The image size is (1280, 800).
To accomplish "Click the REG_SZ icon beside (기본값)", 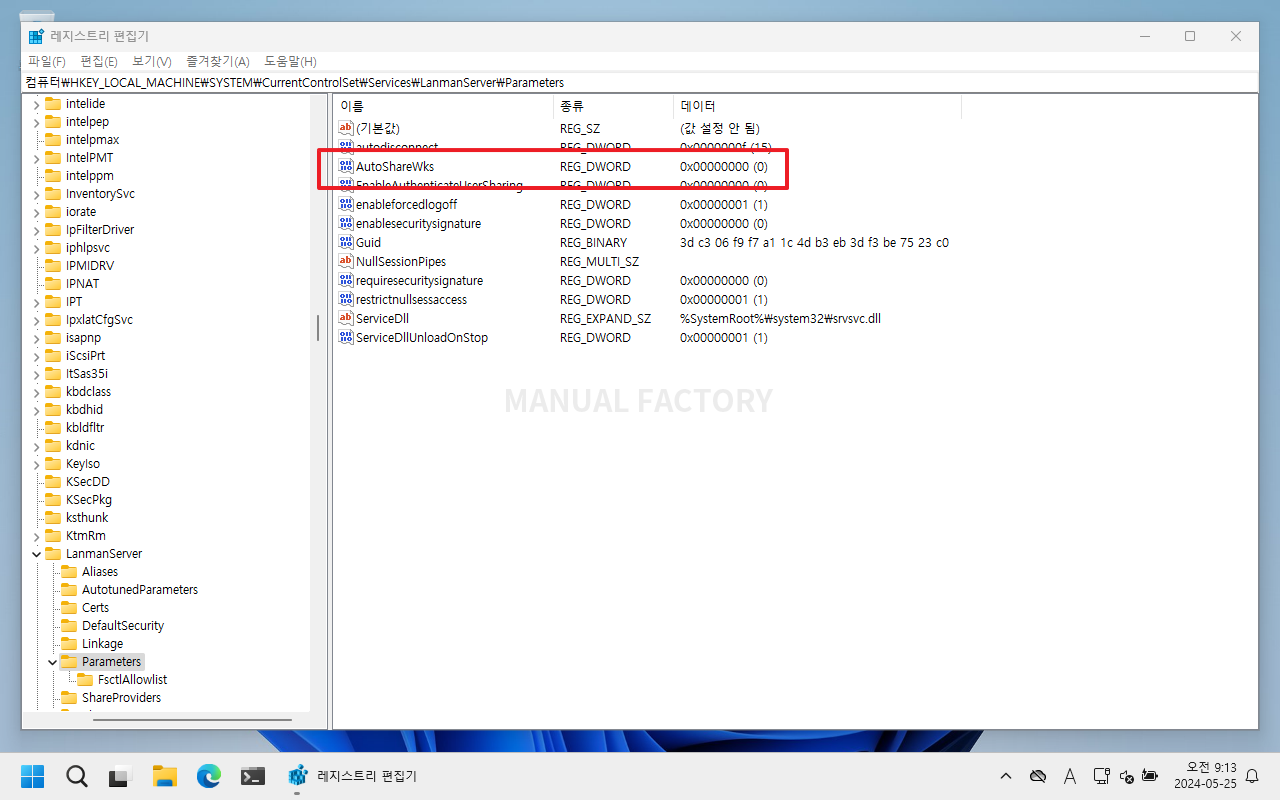I will [345, 128].
